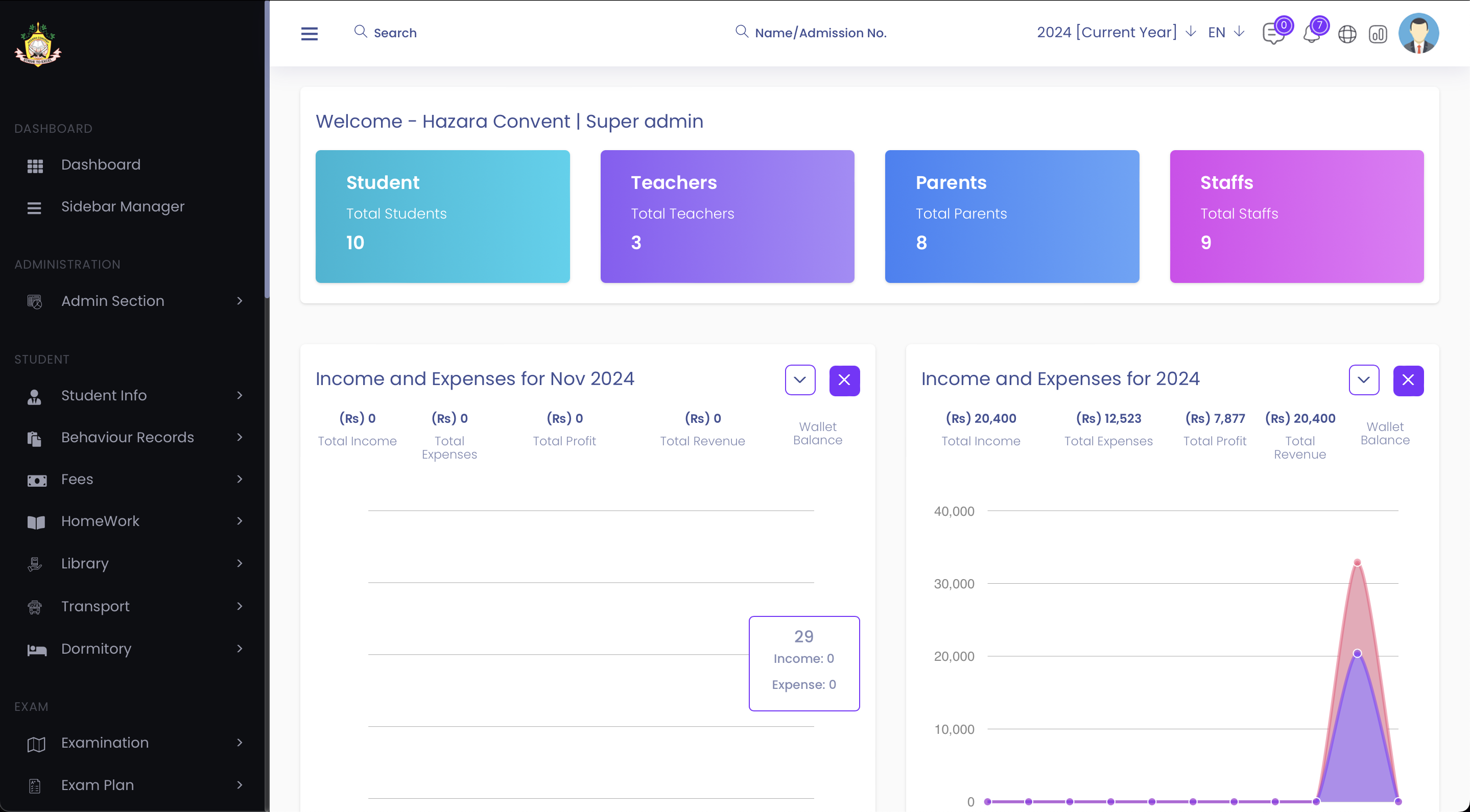1470x812 pixels.
Task: Click the Behaviour Records icon
Action: tap(35, 437)
